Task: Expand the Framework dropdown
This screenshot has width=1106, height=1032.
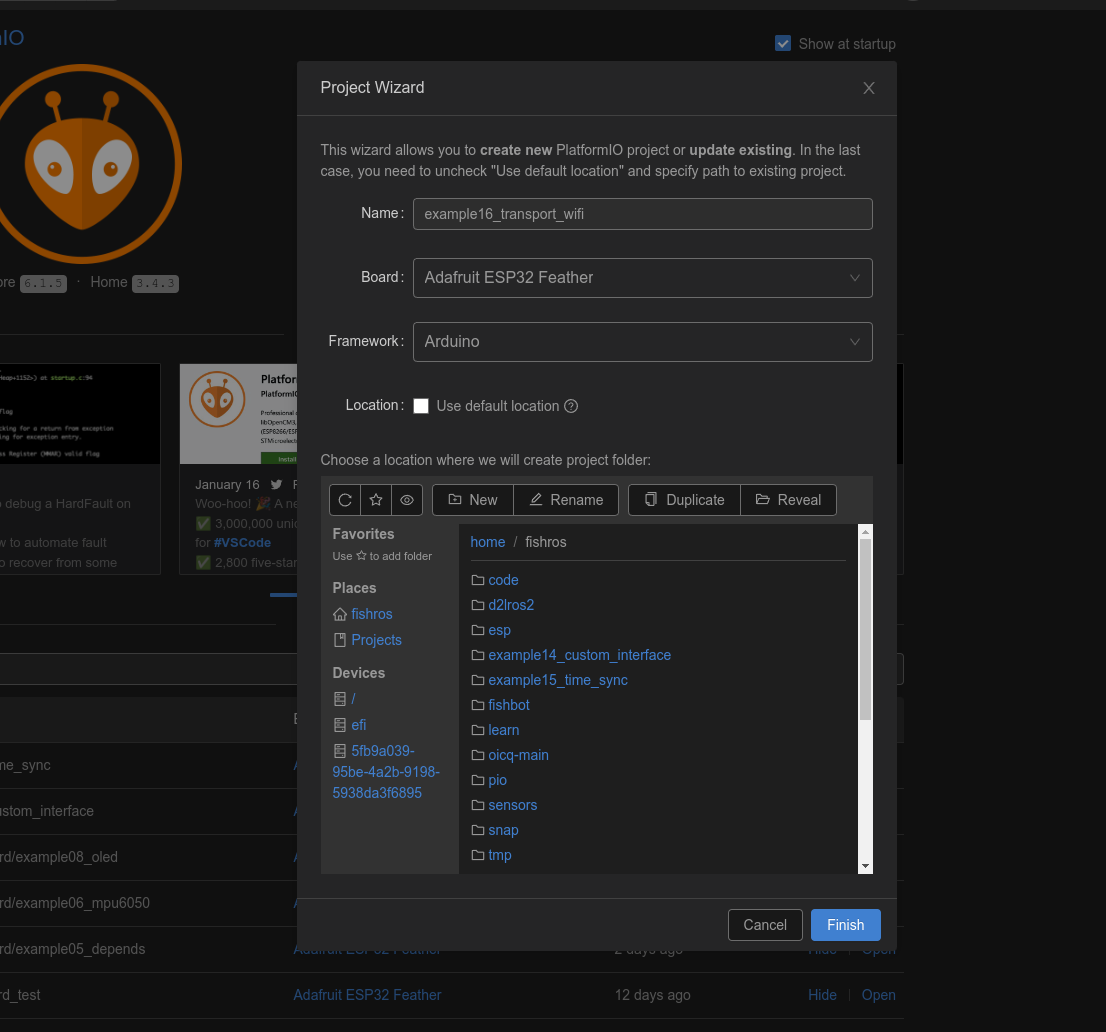Action: pos(642,342)
